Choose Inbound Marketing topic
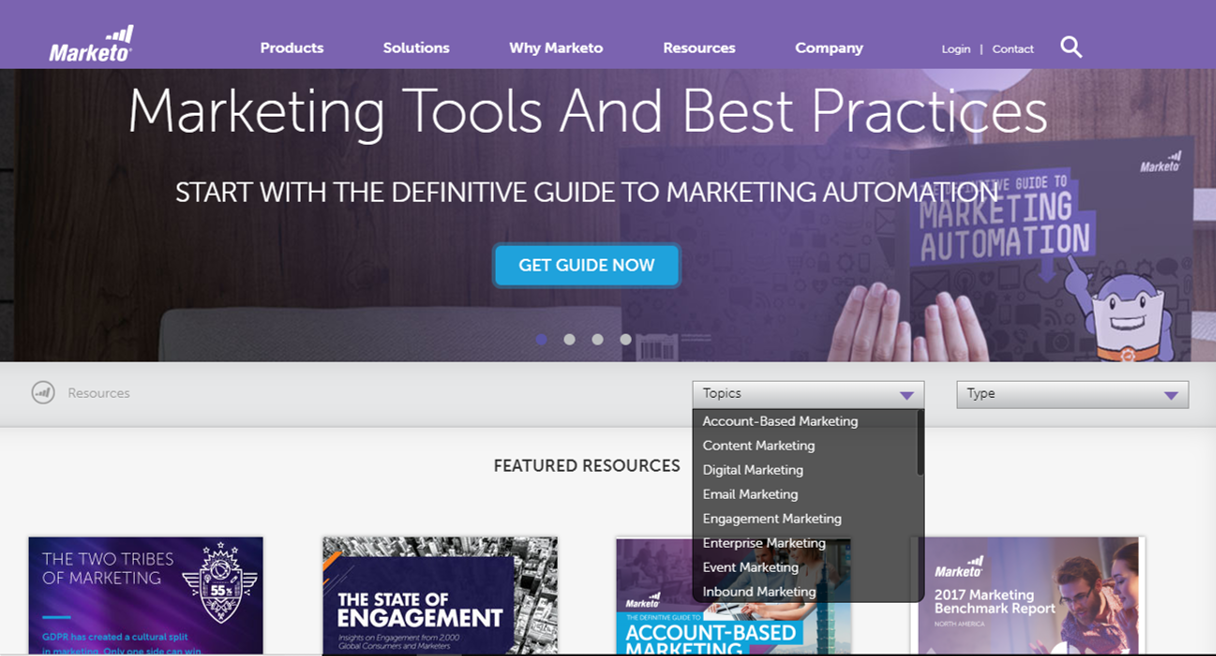Viewport: 1216px width, 656px height. click(x=759, y=592)
